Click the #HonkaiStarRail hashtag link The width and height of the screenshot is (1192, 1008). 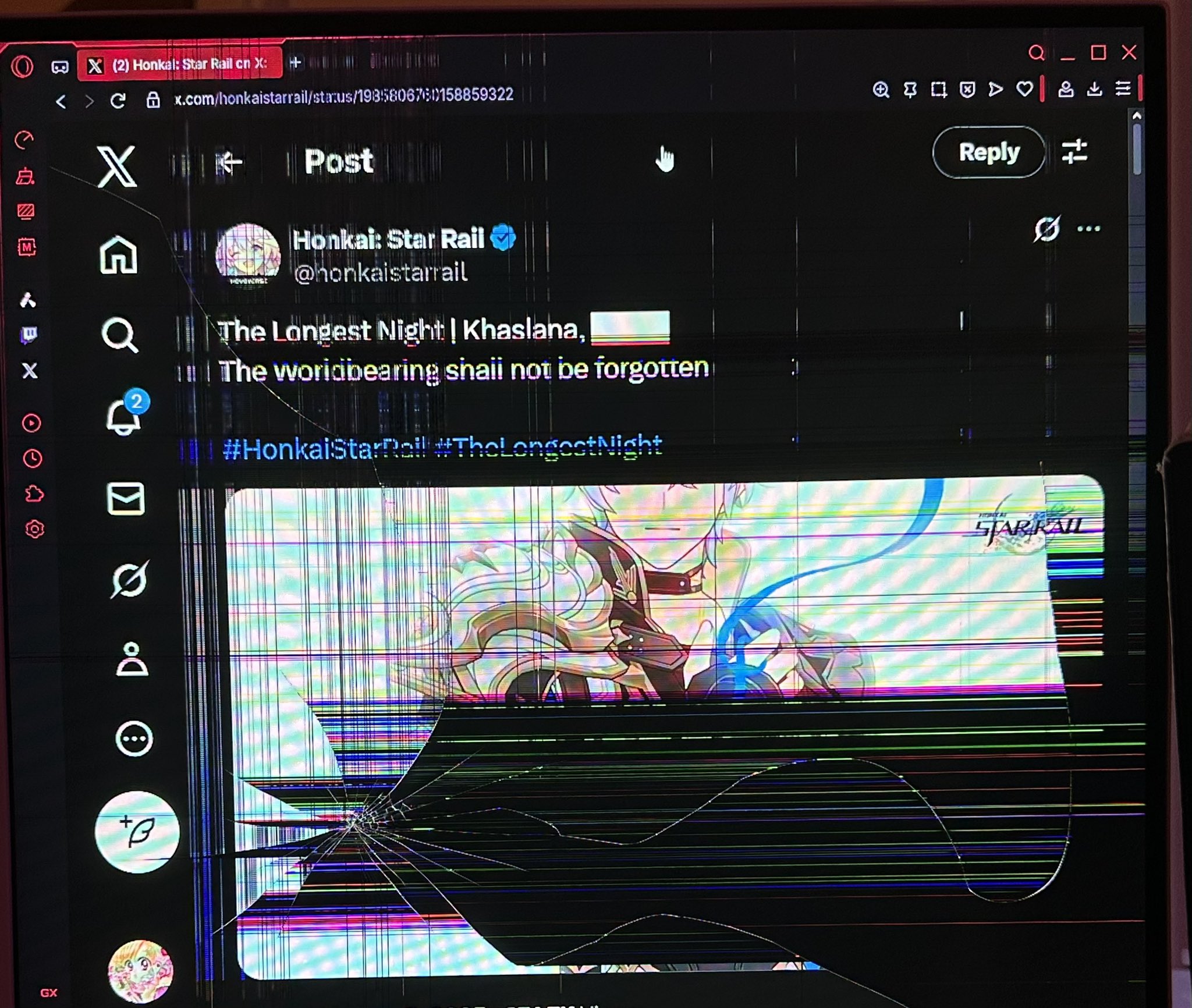[324, 449]
